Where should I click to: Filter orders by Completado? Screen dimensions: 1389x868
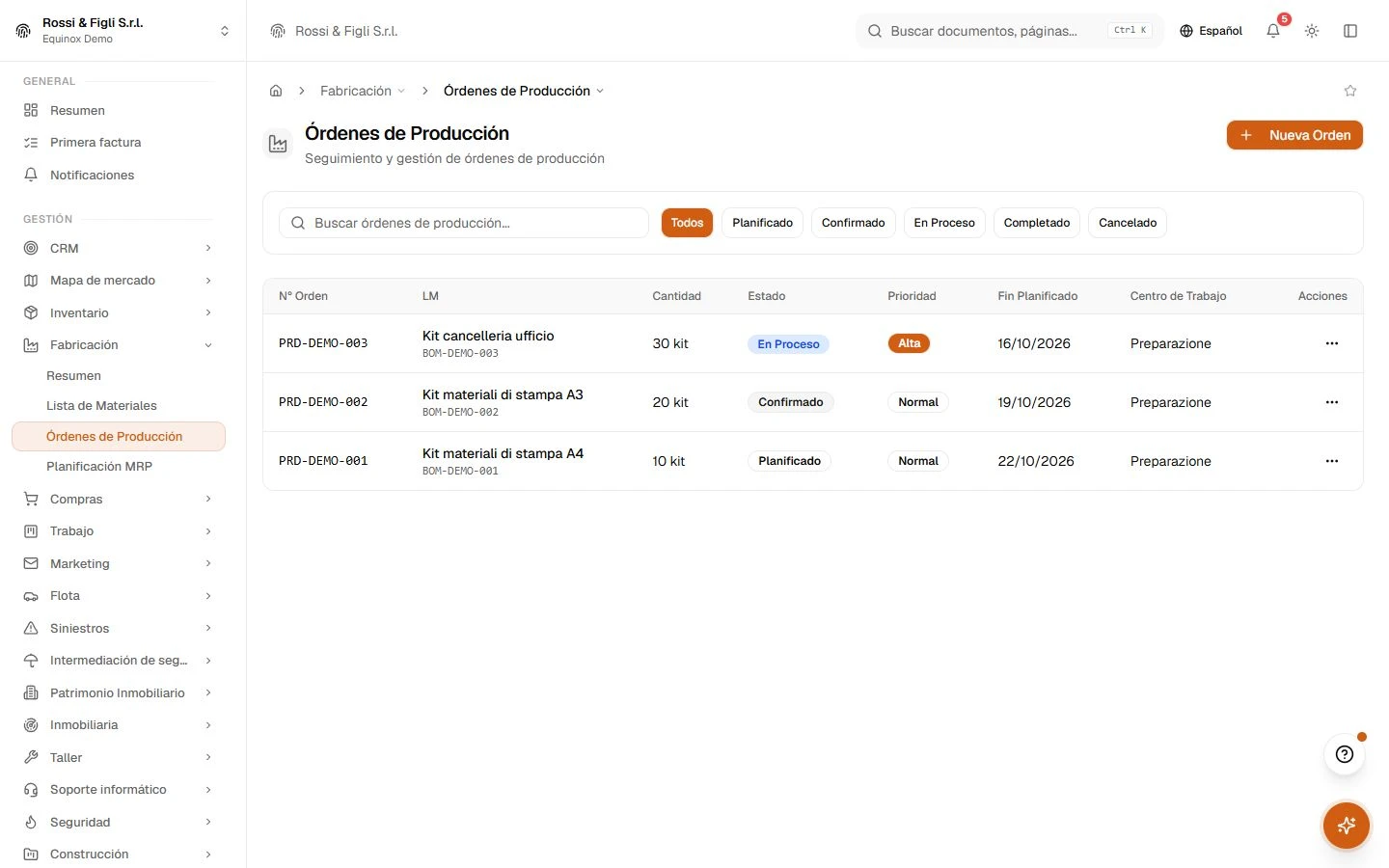click(x=1037, y=223)
